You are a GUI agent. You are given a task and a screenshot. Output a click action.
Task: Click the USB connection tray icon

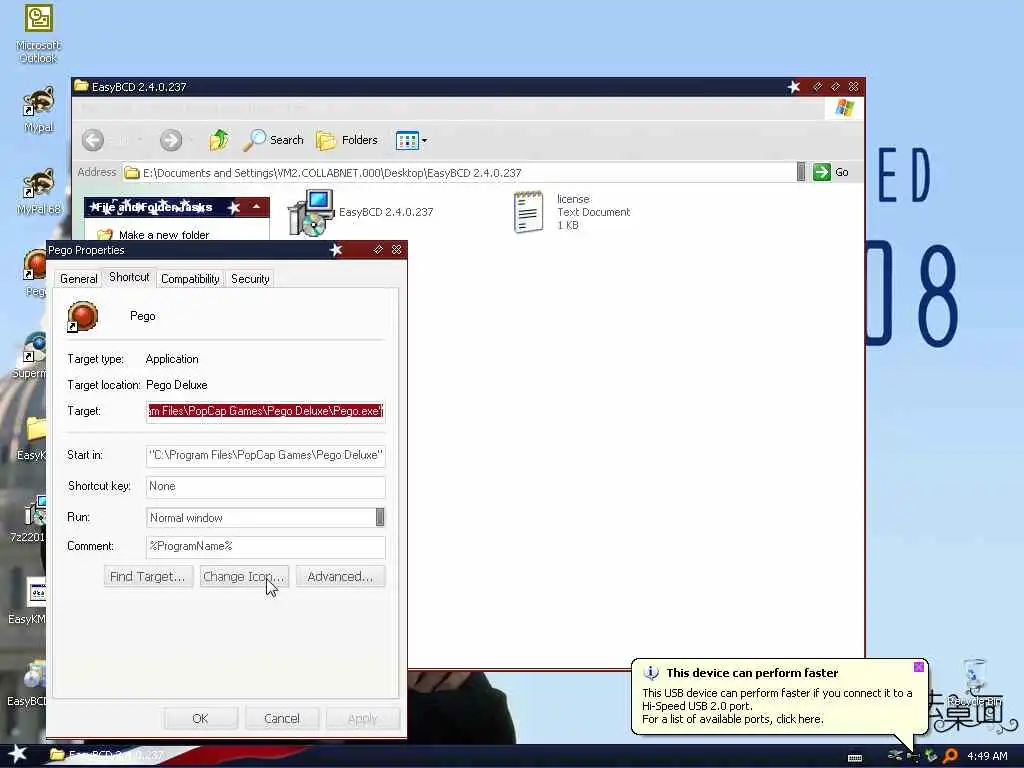[913, 756]
